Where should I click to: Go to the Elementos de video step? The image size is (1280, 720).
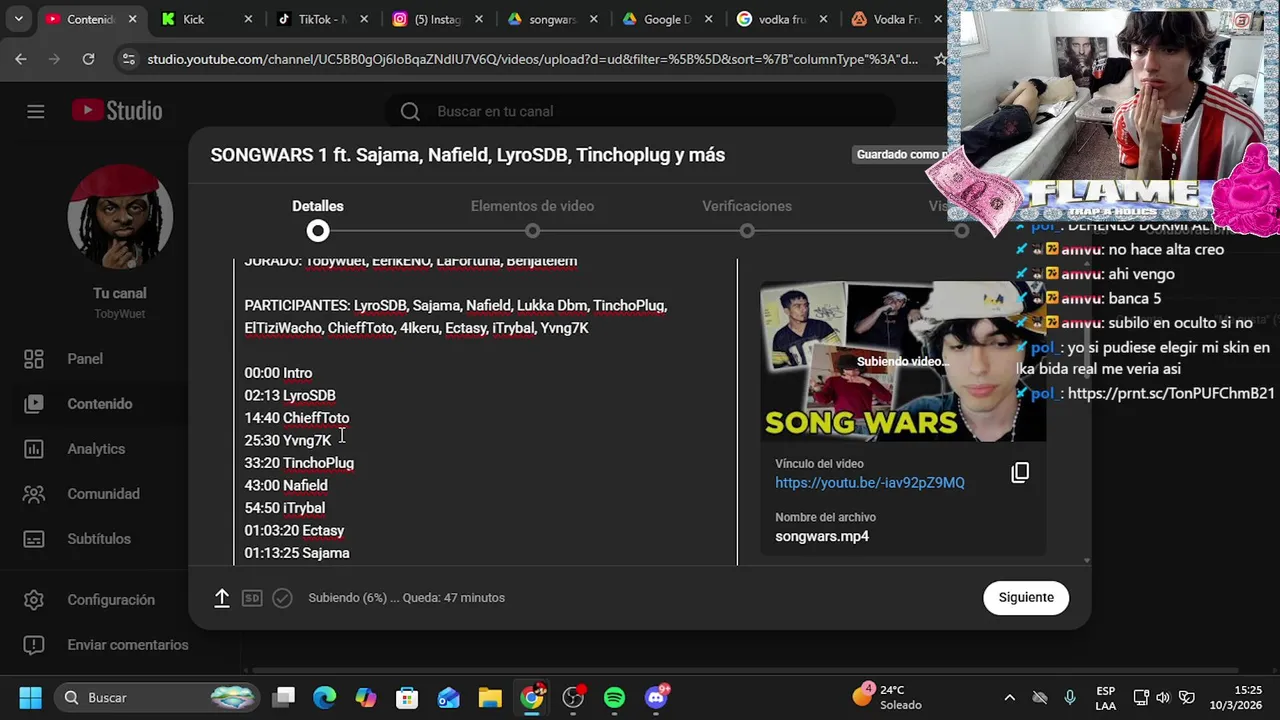(x=532, y=206)
